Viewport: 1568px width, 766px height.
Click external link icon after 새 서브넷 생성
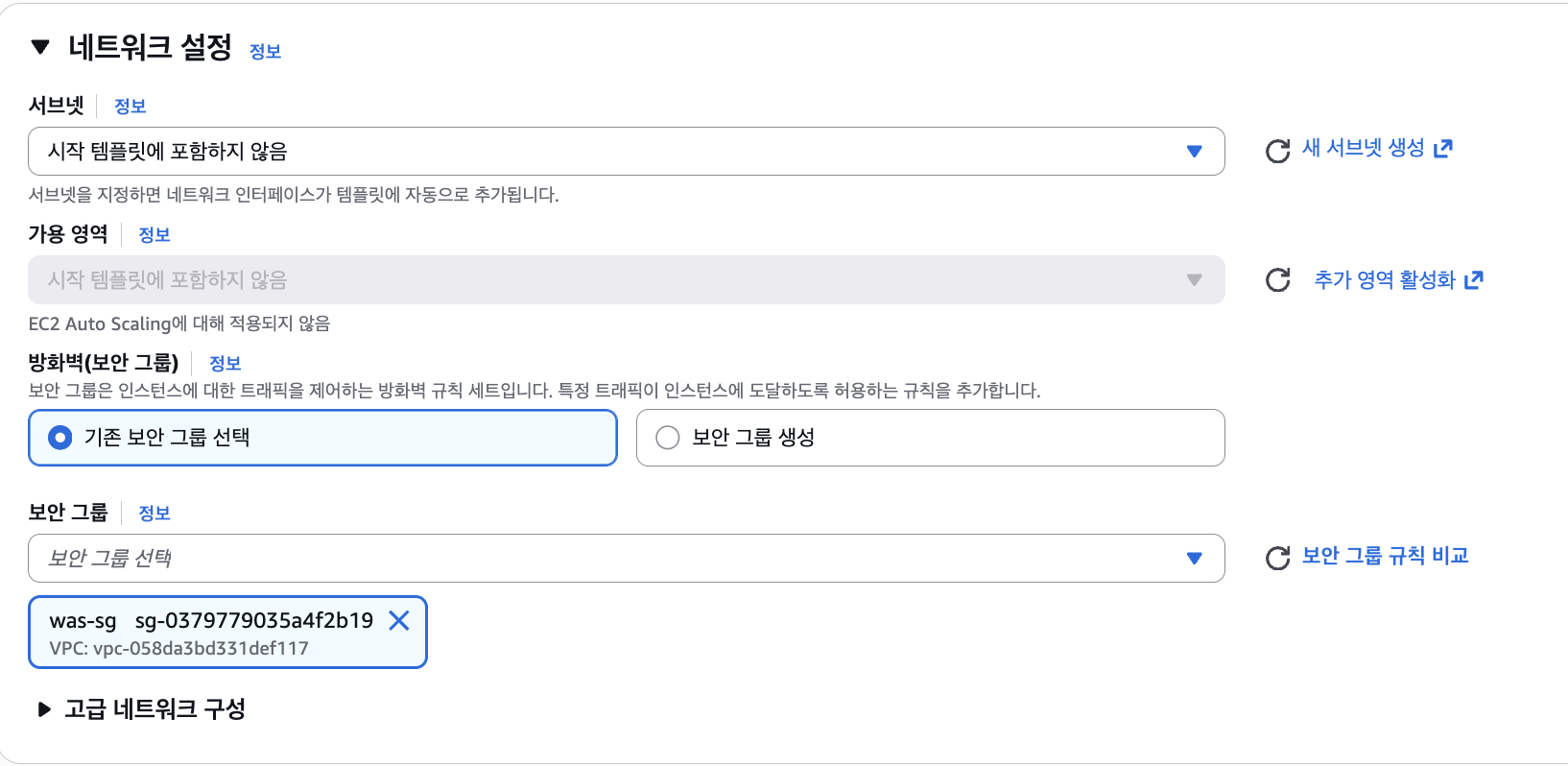click(x=1443, y=148)
